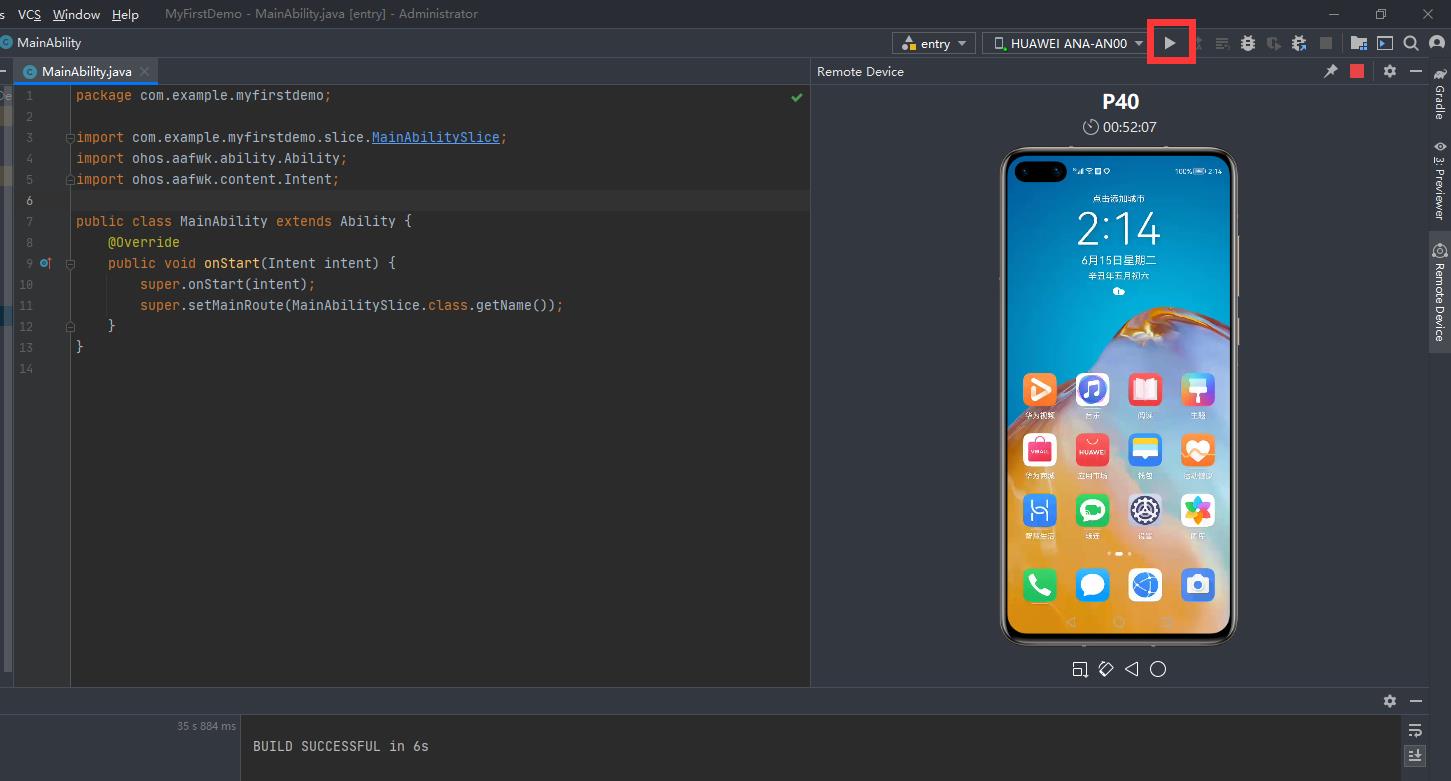Open the MeeTime green video app

point(1092,510)
